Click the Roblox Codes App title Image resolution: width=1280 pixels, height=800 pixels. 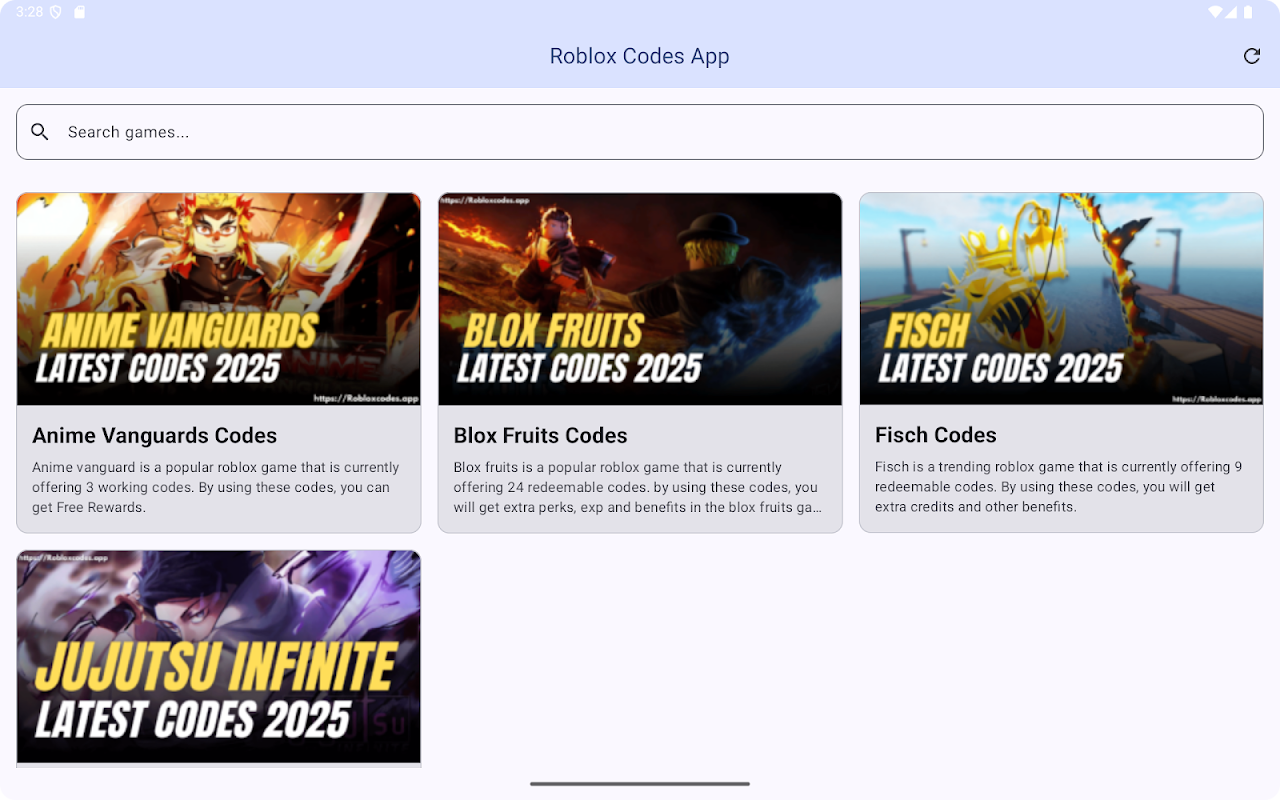tap(640, 56)
